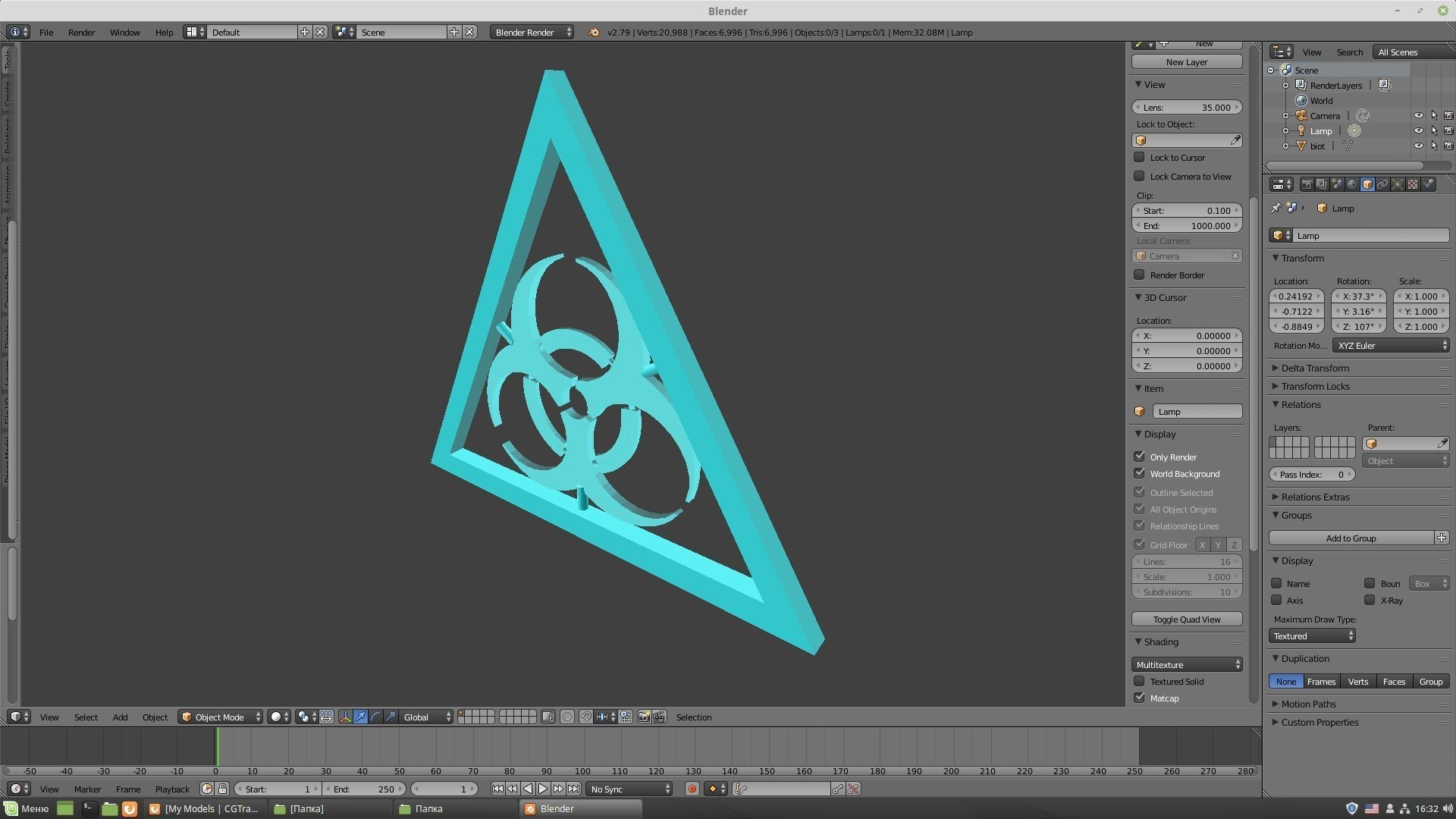This screenshot has height=819, width=1456.
Task: Open the Render menu
Action: tap(81, 33)
